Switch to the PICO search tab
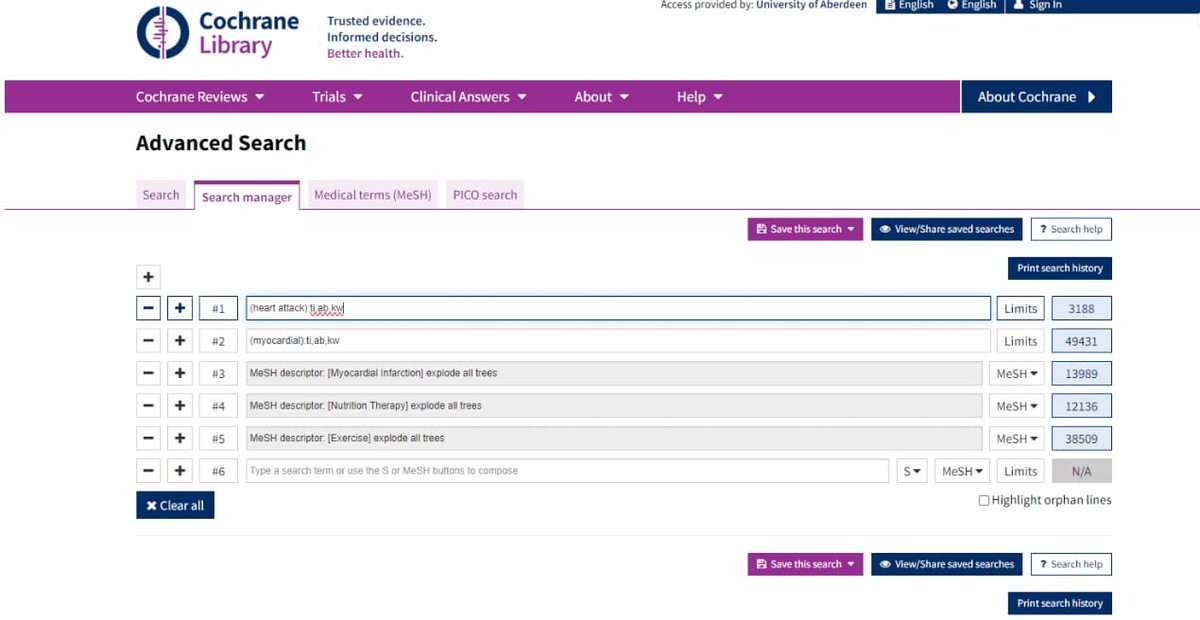 [x=485, y=195]
